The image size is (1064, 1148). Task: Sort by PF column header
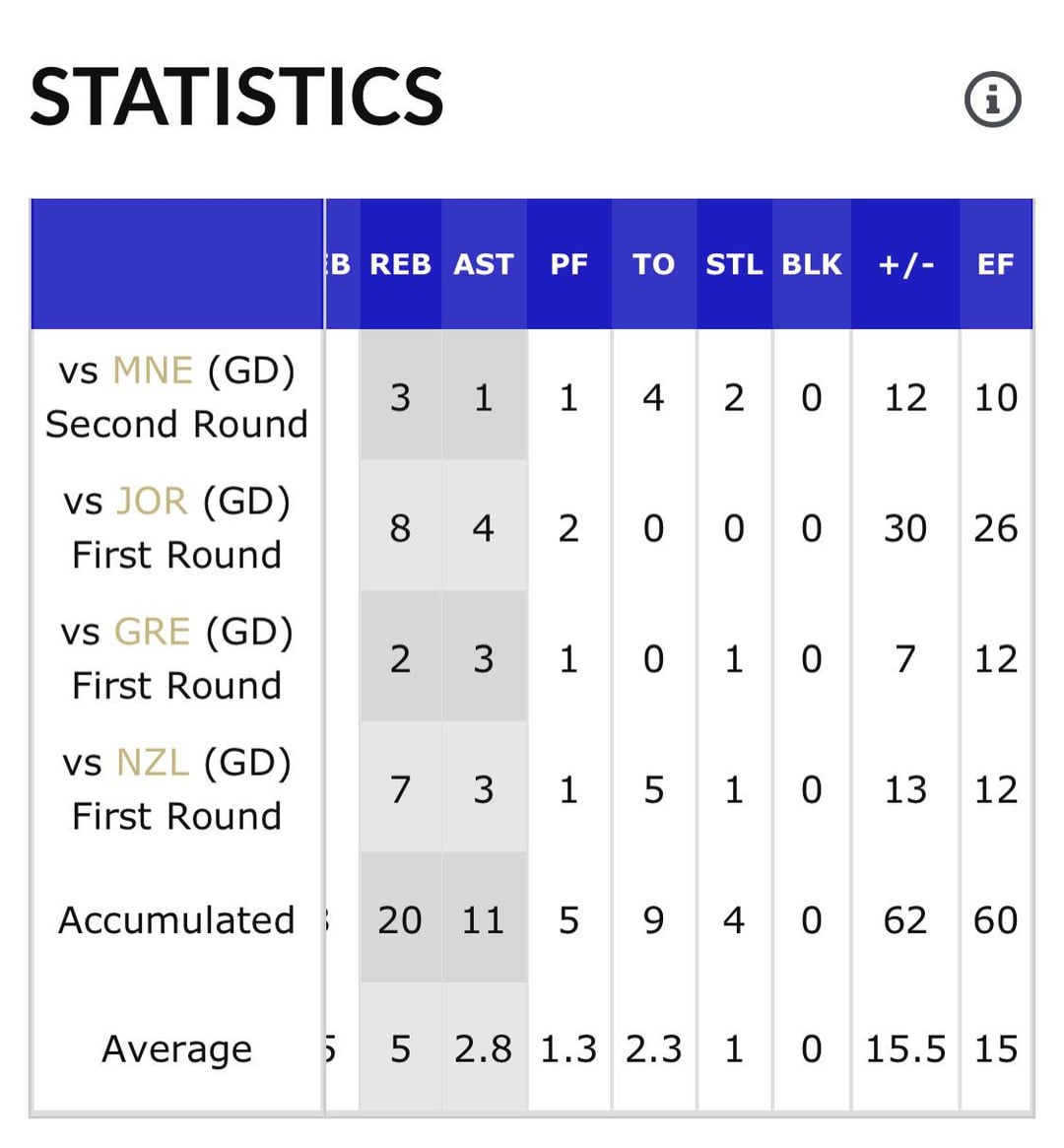[x=568, y=264]
